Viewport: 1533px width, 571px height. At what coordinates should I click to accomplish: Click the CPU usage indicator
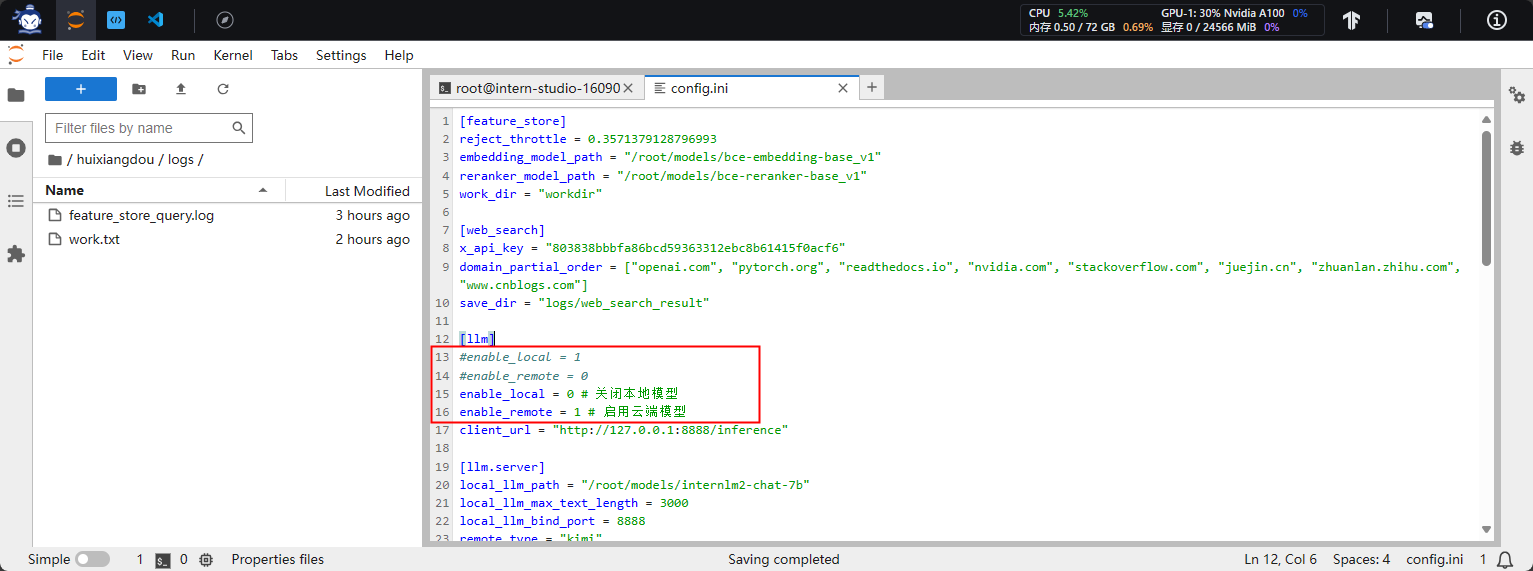pos(1057,13)
